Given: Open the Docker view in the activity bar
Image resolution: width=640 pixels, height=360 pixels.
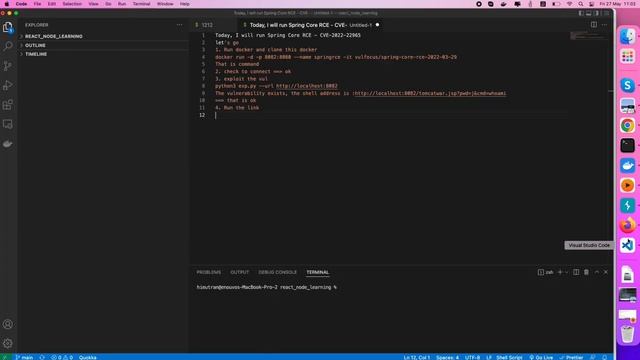Looking at the screenshot, I should pos(8,144).
